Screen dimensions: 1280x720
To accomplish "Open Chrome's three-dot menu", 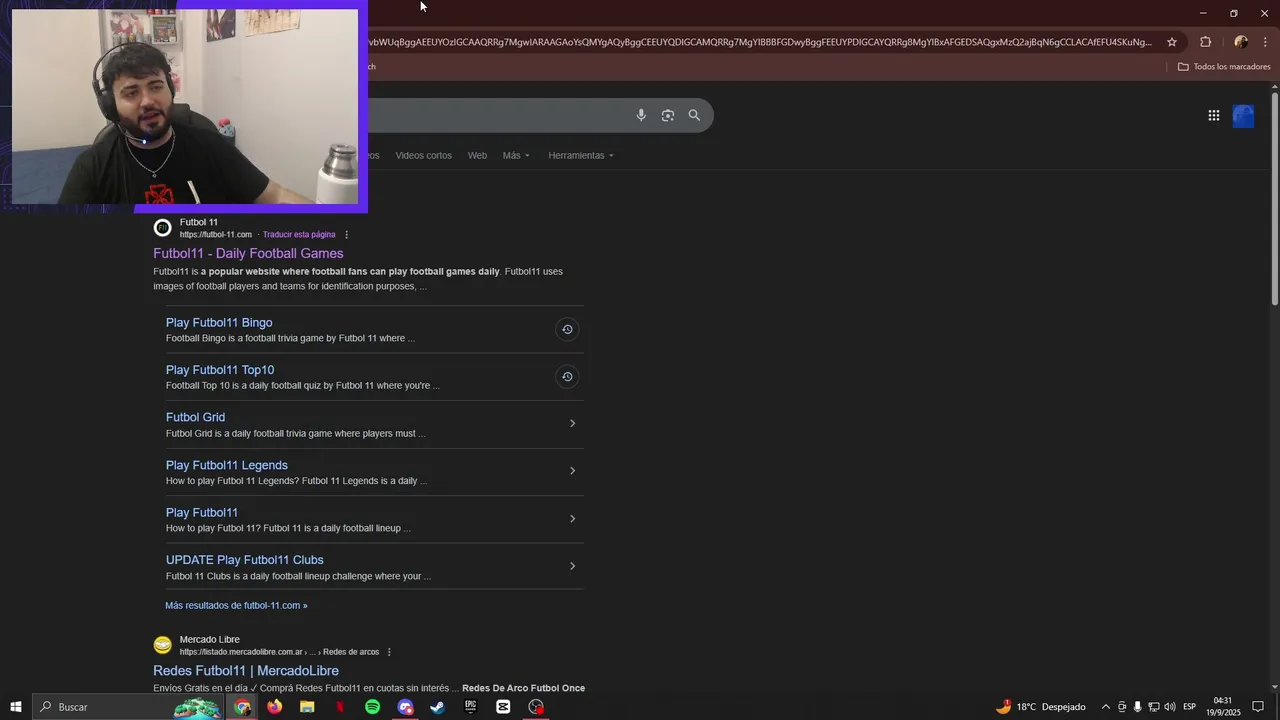I will [1266, 42].
